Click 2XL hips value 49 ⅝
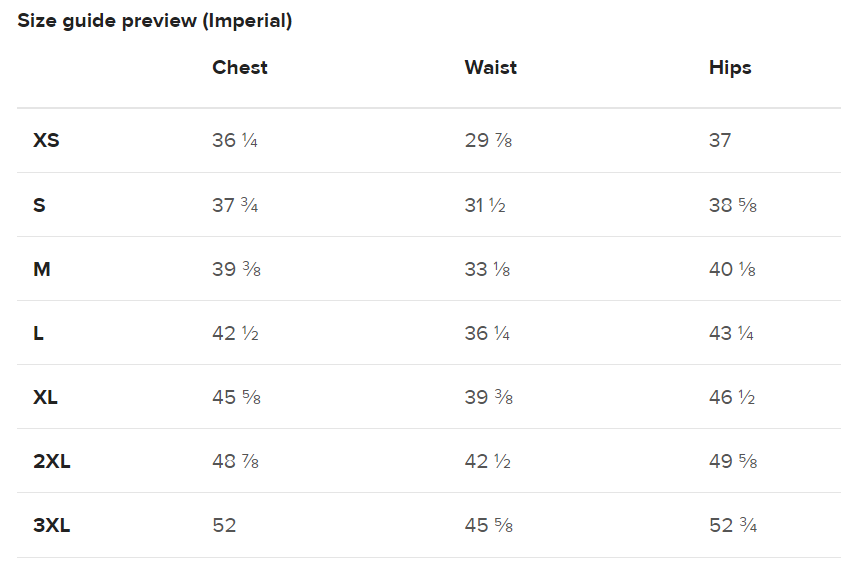The height and width of the screenshot is (567, 841). [733, 461]
